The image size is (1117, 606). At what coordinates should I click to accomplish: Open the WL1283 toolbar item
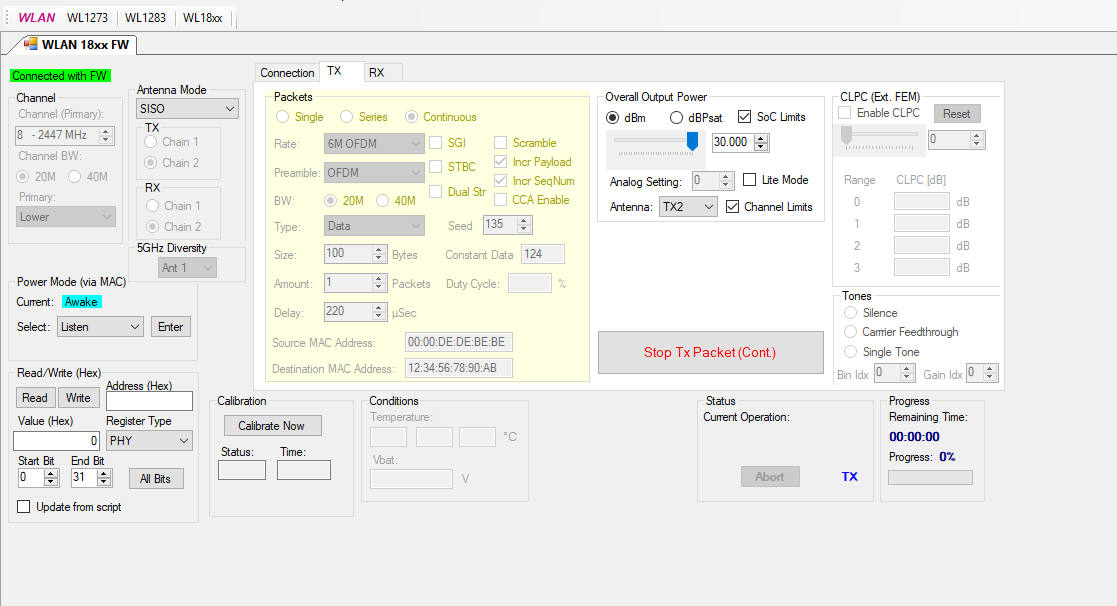(145, 18)
